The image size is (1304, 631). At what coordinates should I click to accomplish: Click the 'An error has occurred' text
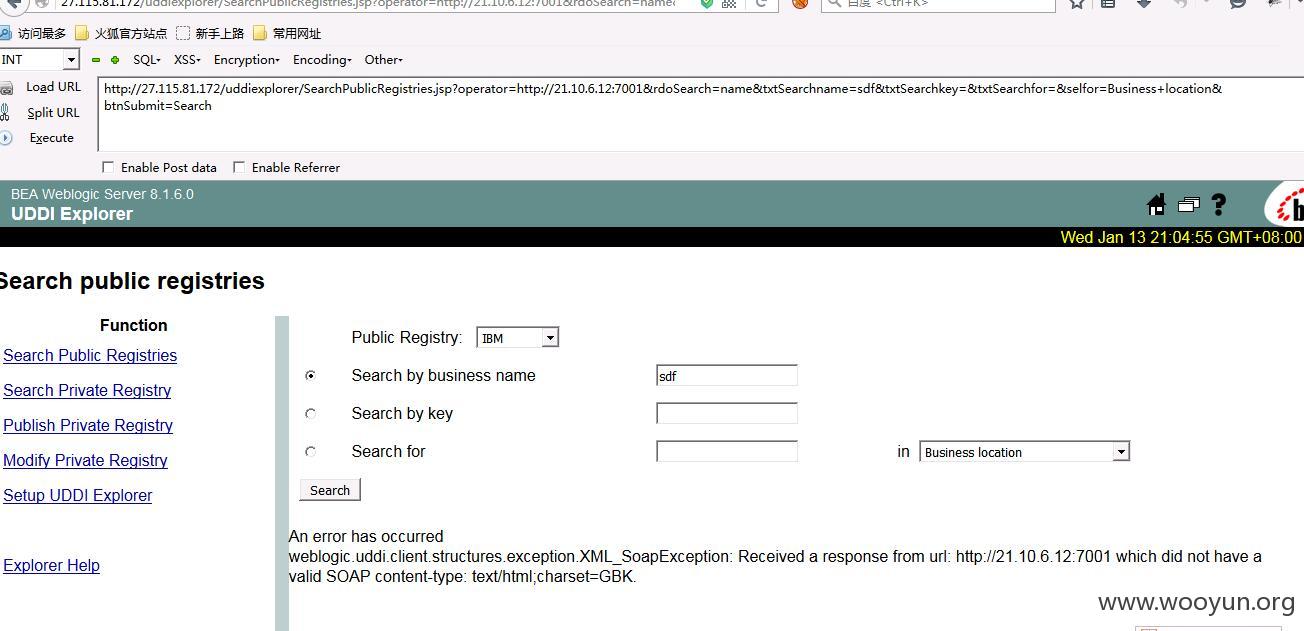tap(366, 537)
